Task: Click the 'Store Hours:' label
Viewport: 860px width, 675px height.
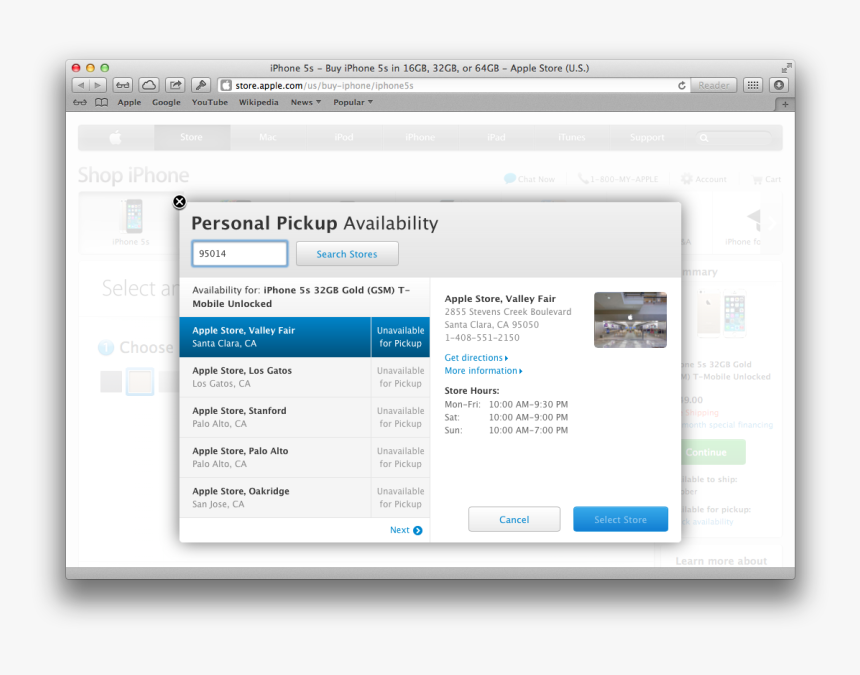Action: pyautogui.click(x=472, y=391)
